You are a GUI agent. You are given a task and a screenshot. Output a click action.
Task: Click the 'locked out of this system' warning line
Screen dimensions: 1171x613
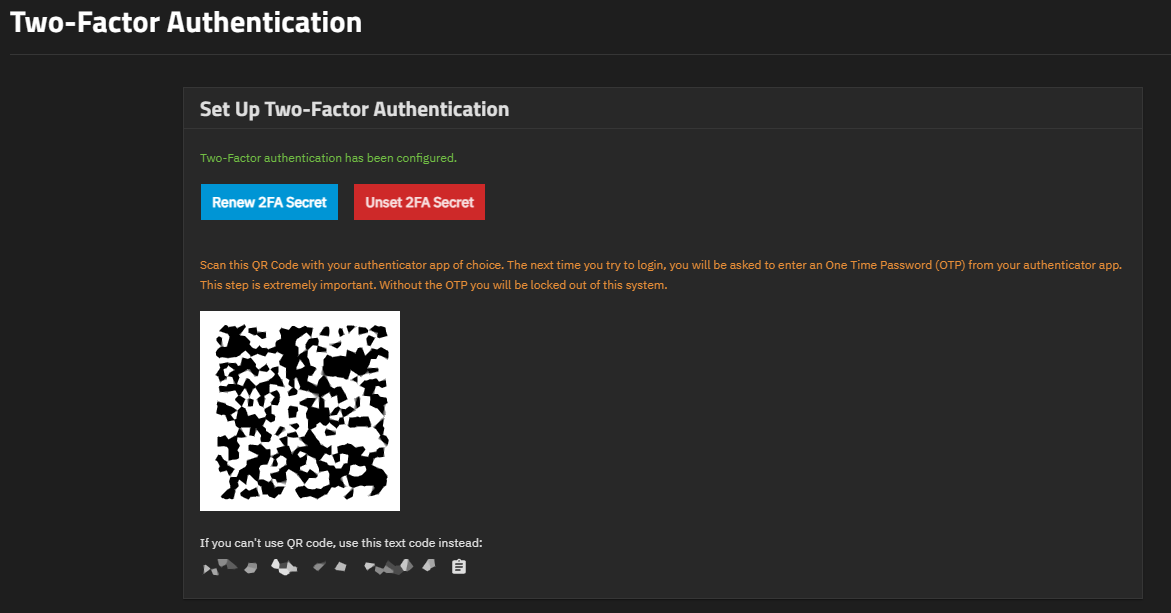[x=433, y=285]
